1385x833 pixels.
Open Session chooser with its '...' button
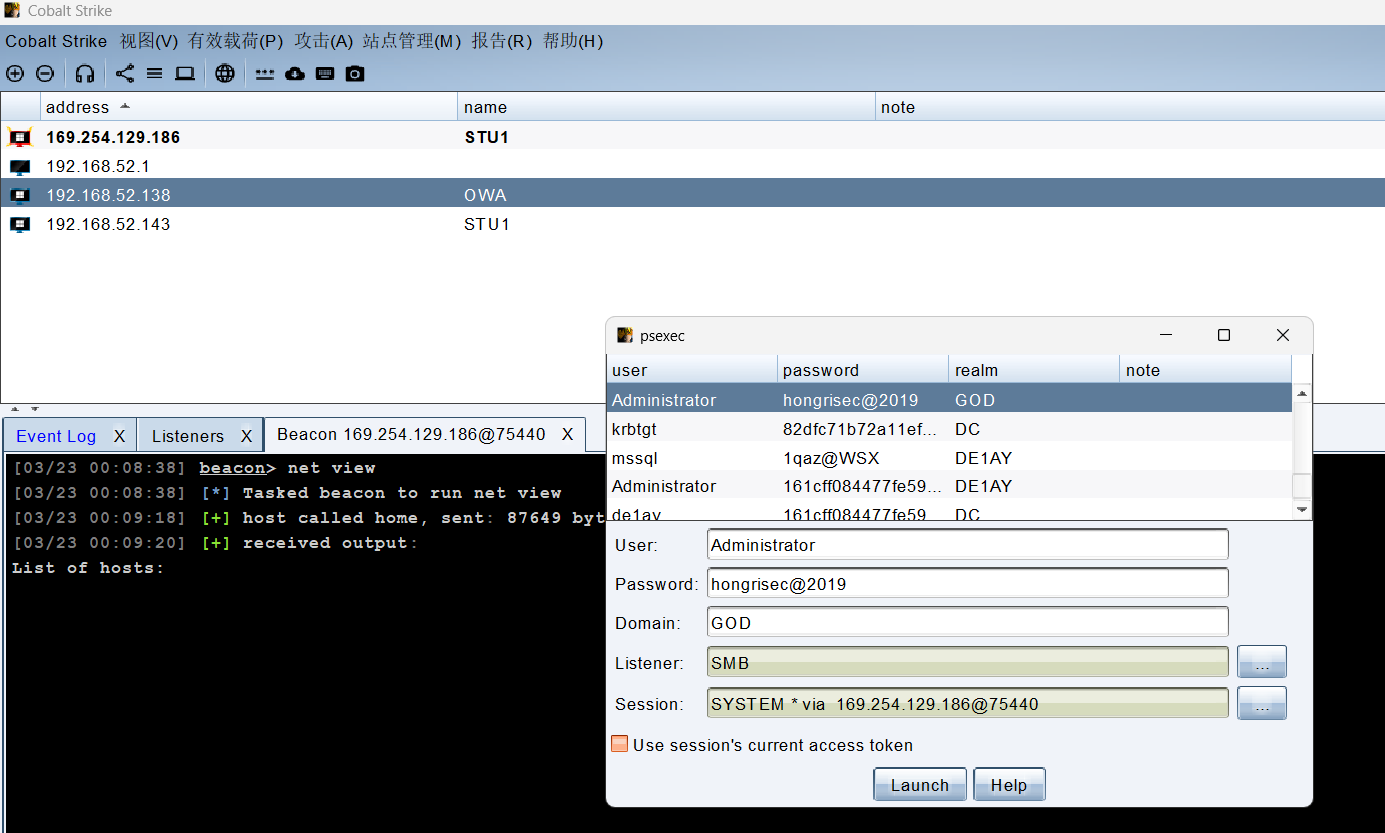(1262, 703)
